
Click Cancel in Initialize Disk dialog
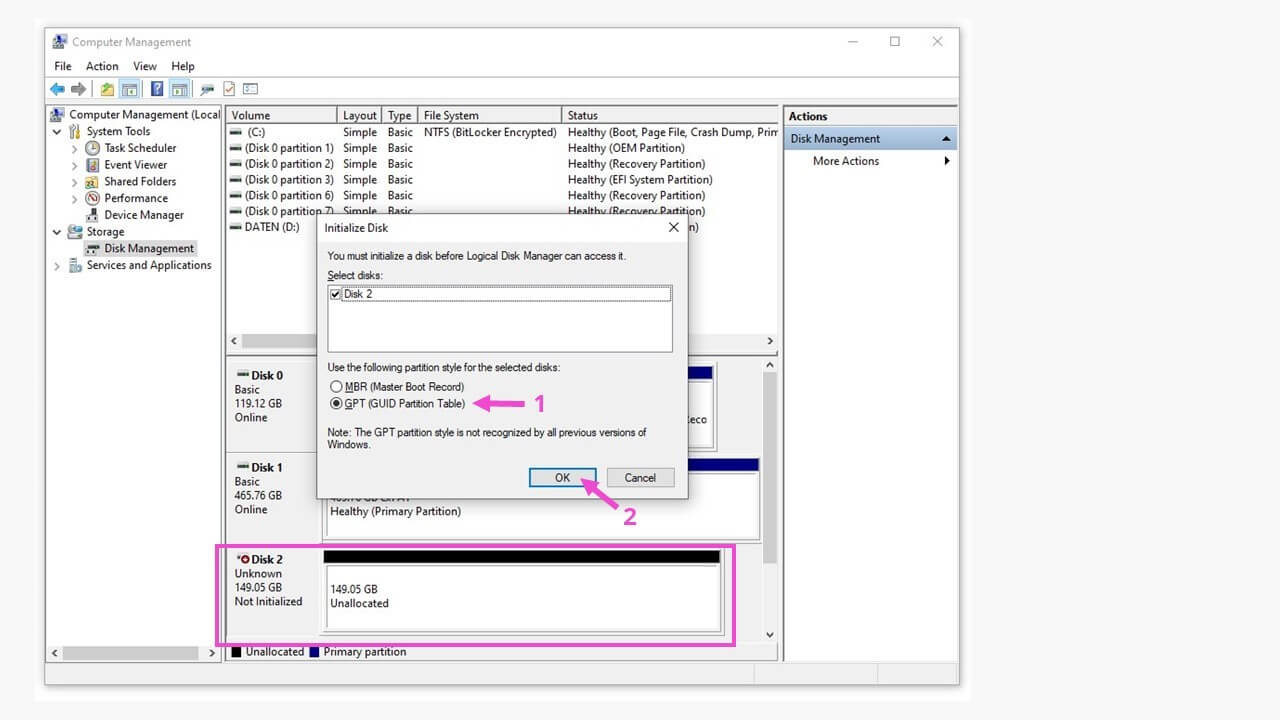click(x=640, y=478)
